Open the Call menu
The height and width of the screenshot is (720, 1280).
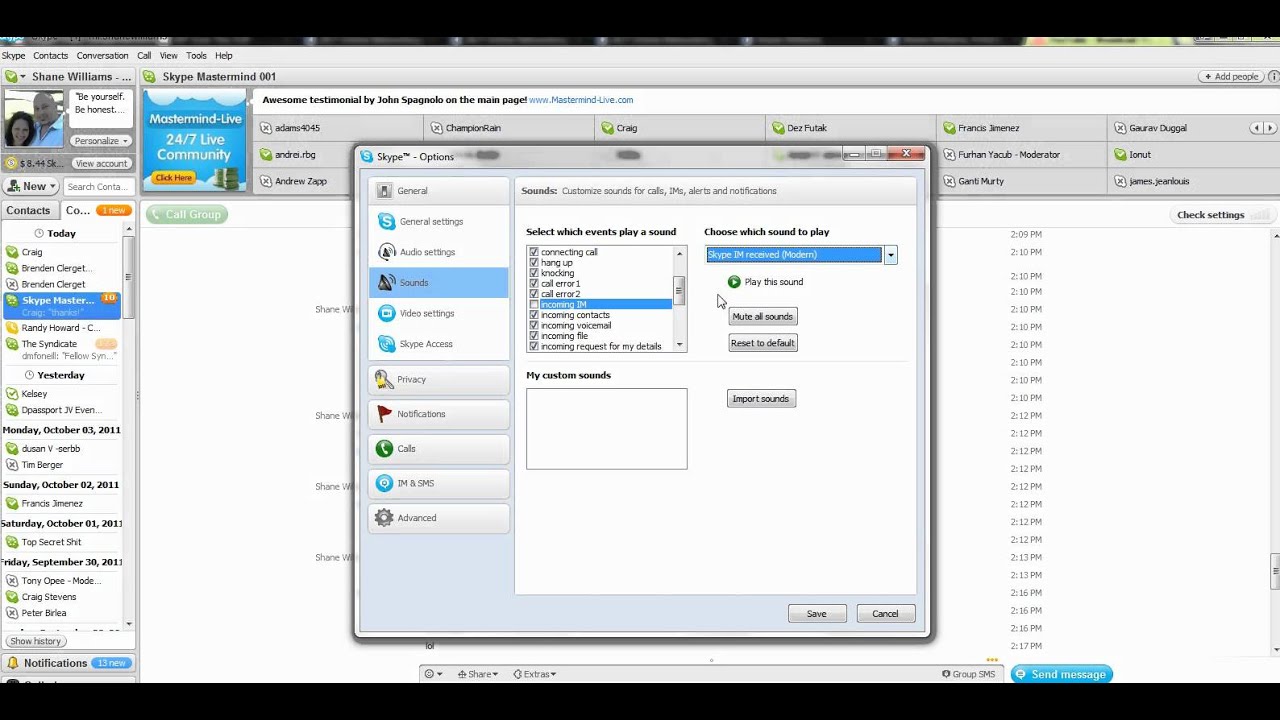(x=144, y=56)
